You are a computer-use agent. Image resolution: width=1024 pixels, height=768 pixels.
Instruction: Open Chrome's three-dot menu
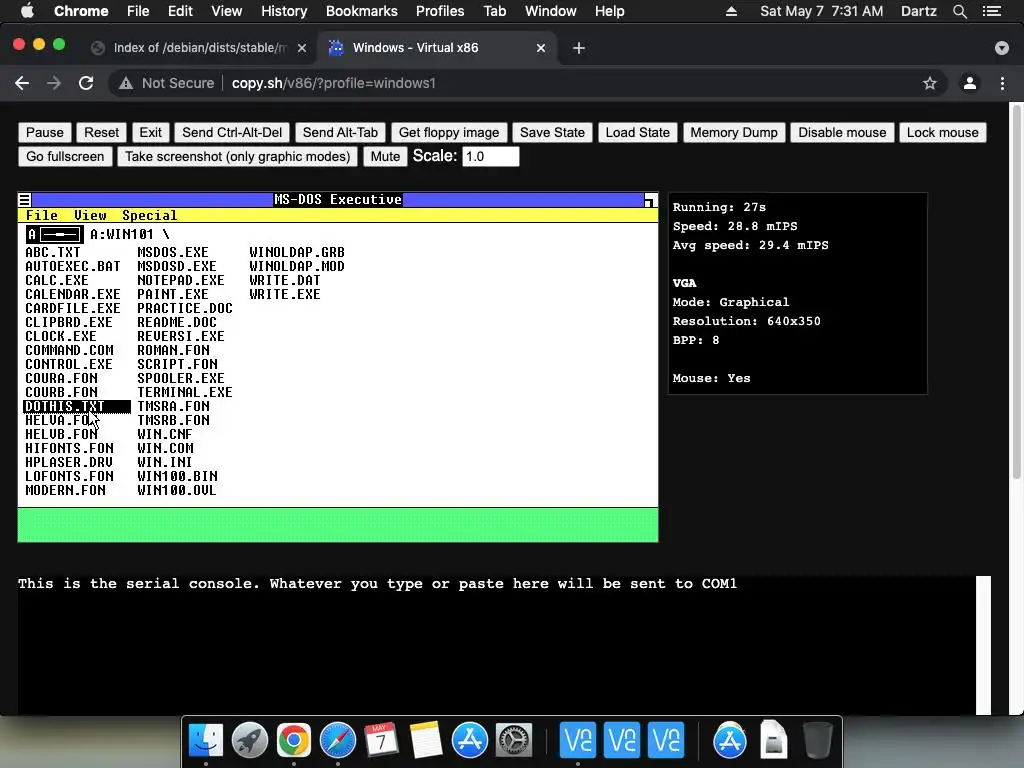(x=1002, y=83)
